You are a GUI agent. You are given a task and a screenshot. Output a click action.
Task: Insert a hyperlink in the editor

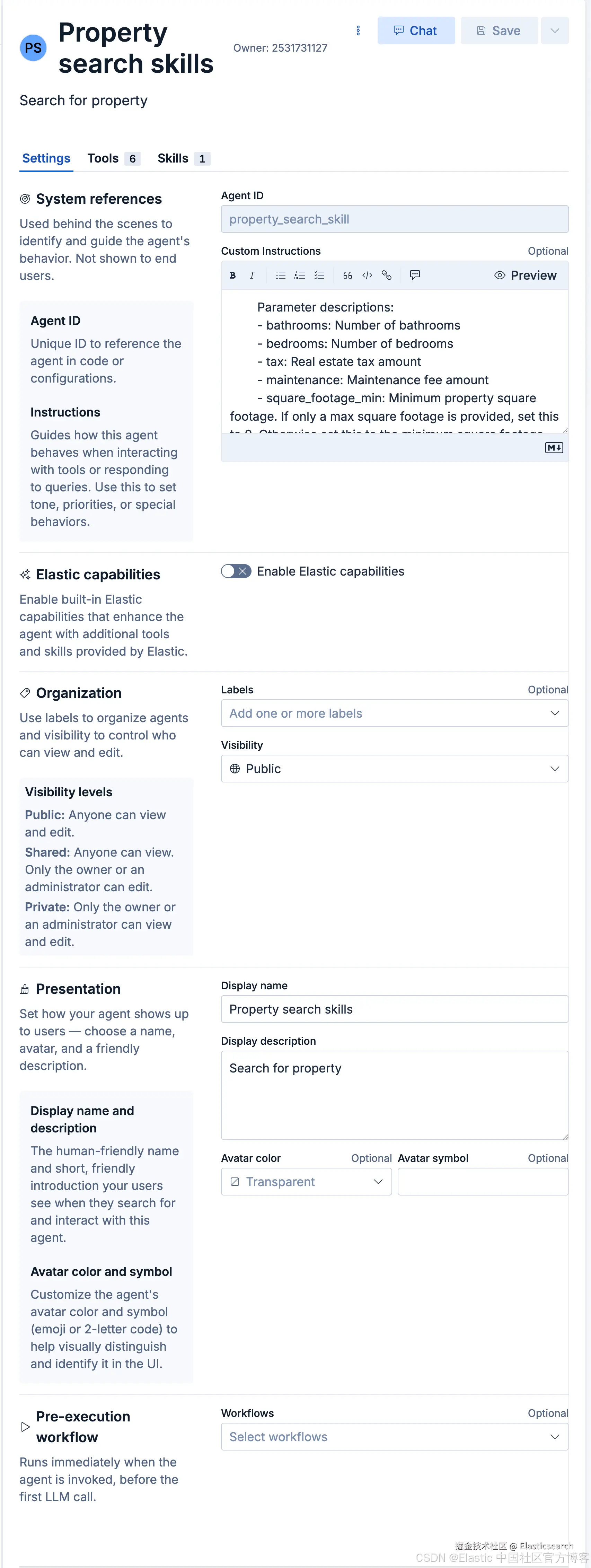pos(387,275)
